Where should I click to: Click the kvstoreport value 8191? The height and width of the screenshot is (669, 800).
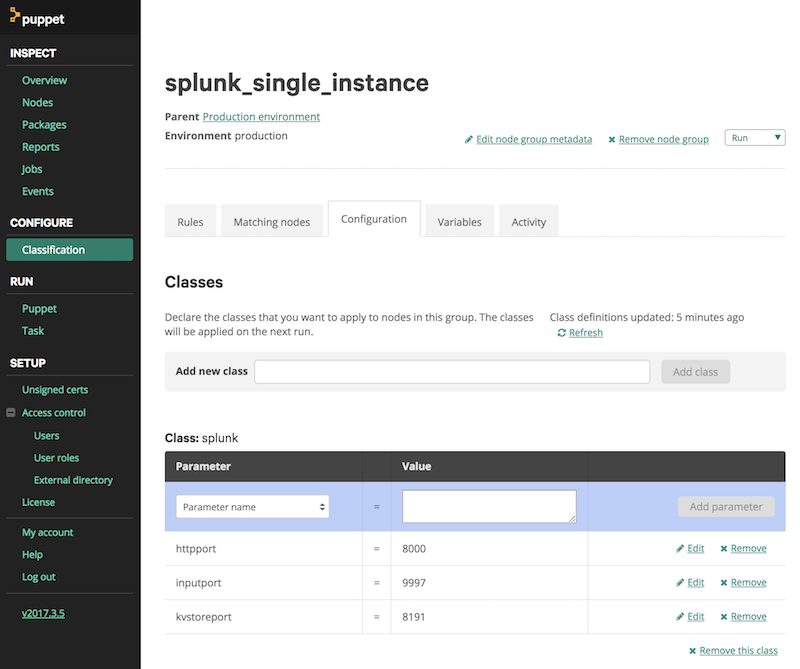tap(414, 617)
